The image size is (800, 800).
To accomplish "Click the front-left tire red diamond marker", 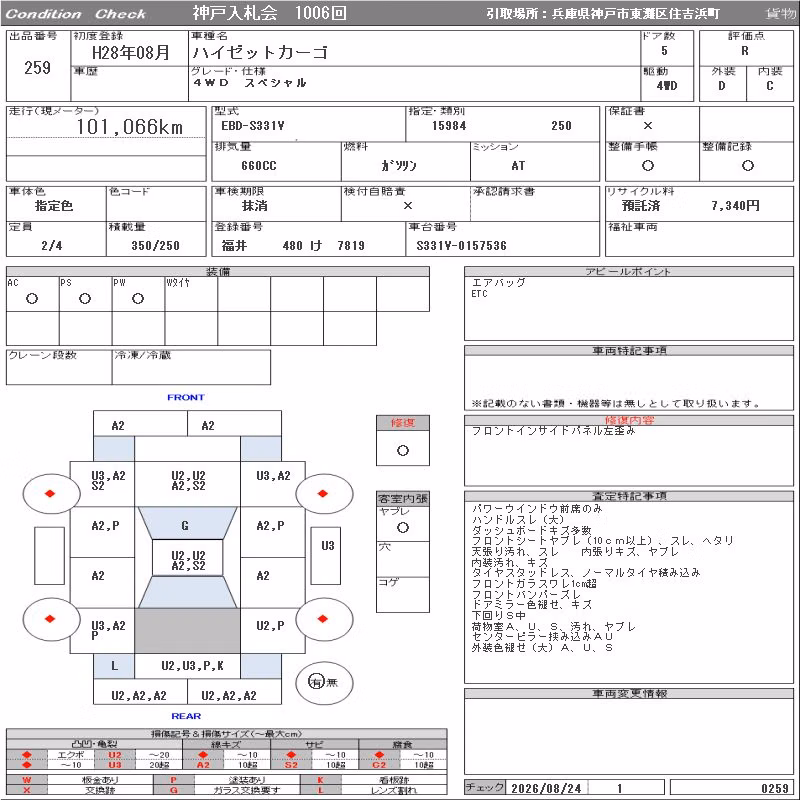I will (x=50, y=493).
